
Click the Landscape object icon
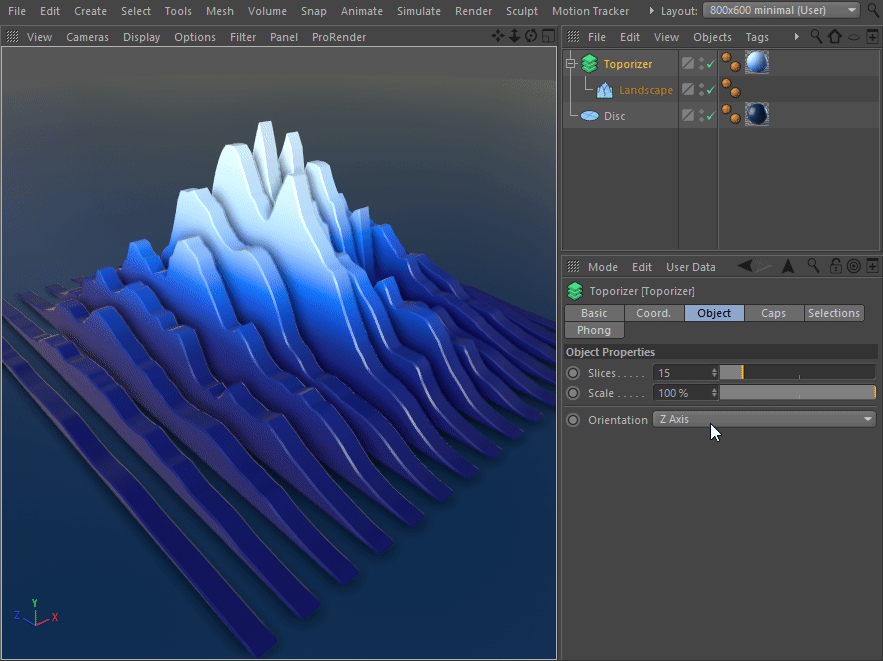tap(605, 90)
